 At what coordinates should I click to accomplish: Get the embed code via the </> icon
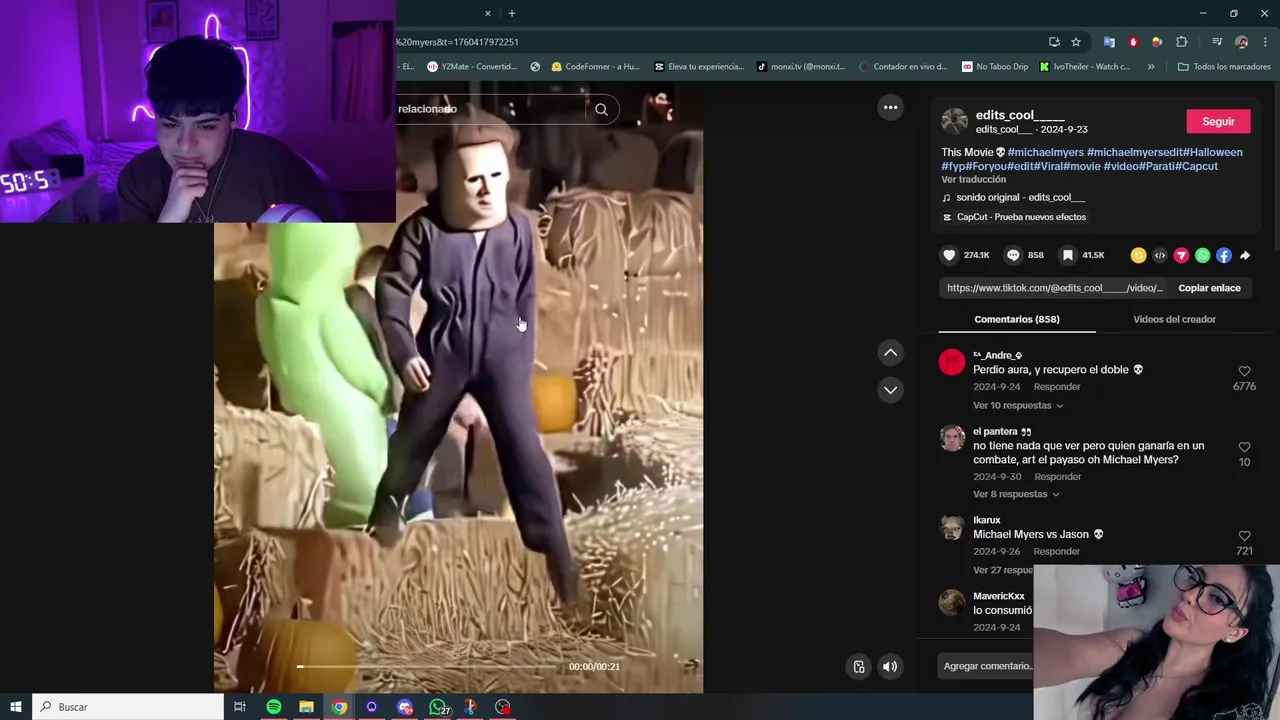[x=1160, y=255]
